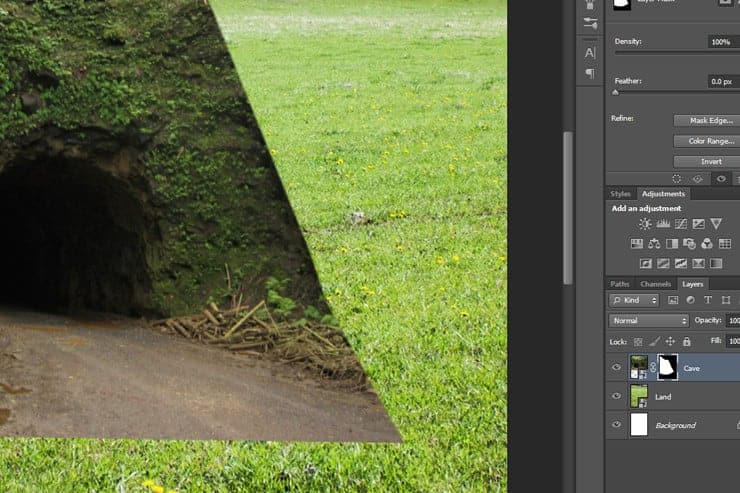This screenshot has height=493, width=740.
Task: Switch to the Paths tab
Action: point(620,284)
